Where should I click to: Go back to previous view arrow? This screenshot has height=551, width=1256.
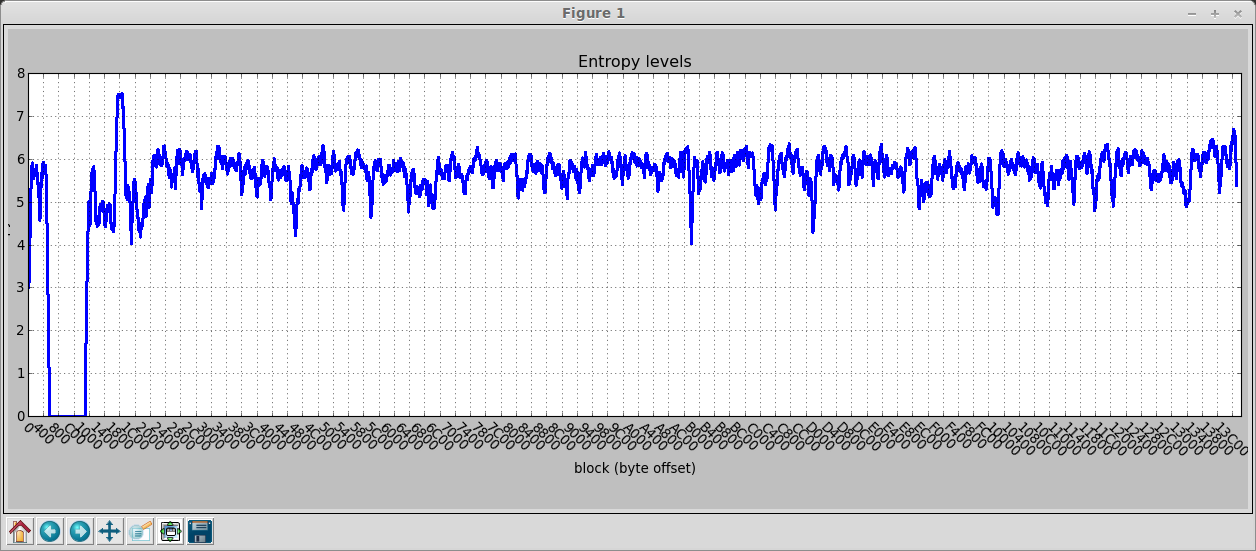(x=50, y=531)
